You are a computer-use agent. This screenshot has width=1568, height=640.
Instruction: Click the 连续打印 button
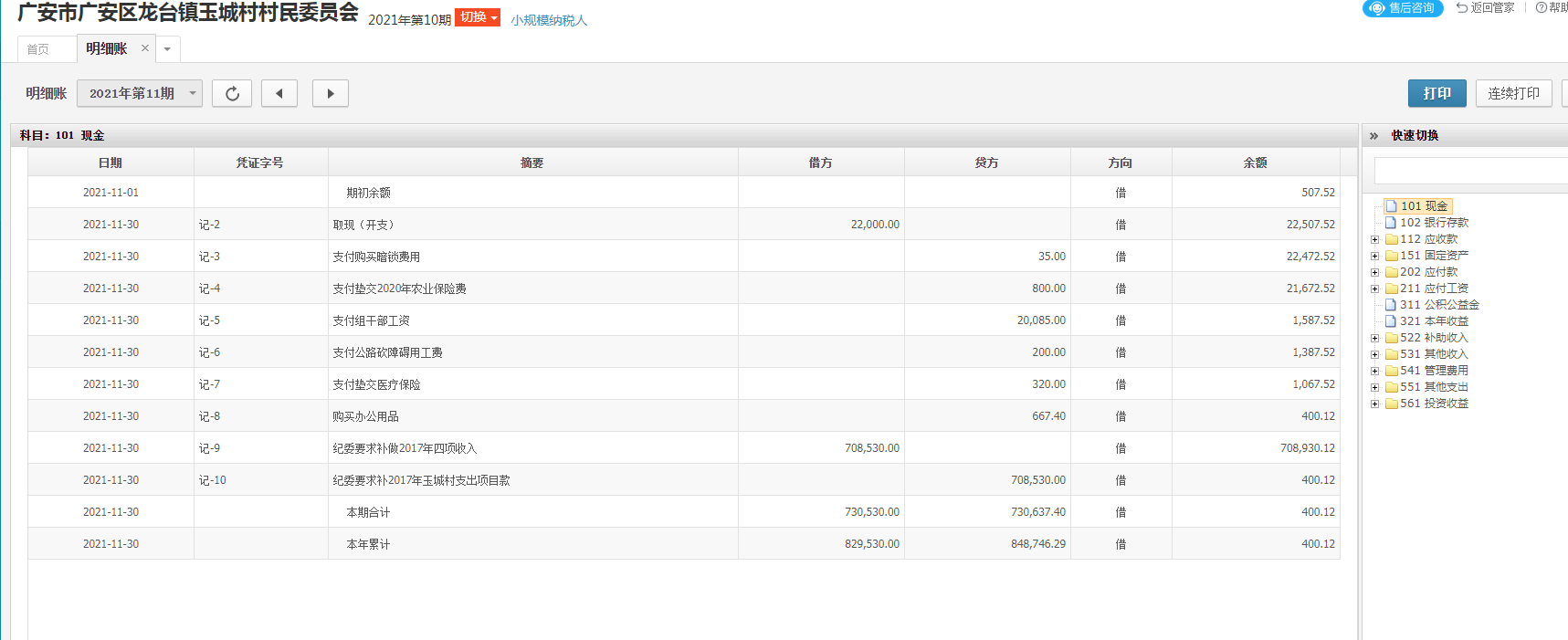coord(1513,93)
